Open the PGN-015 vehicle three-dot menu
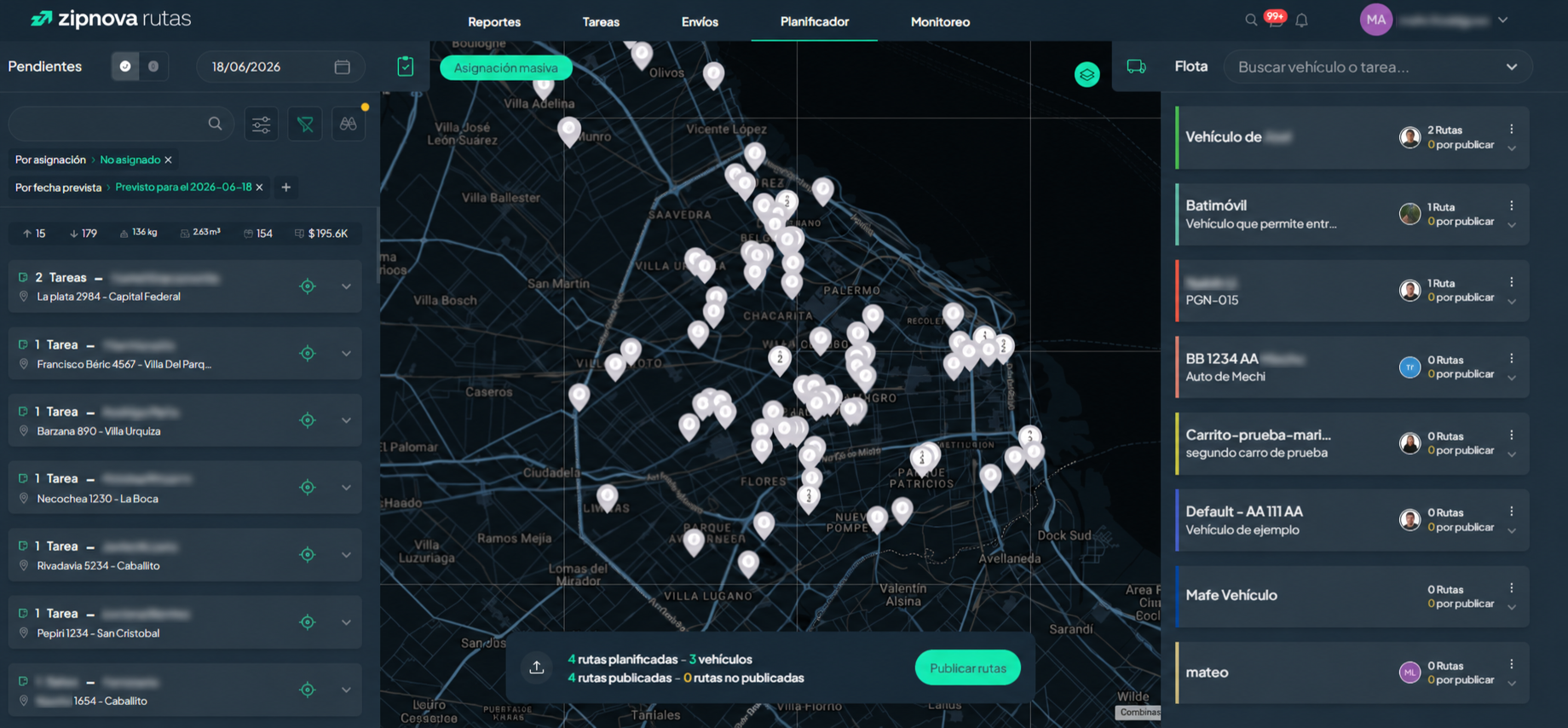Image resolution: width=1568 pixels, height=728 pixels. coord(1512,282)
